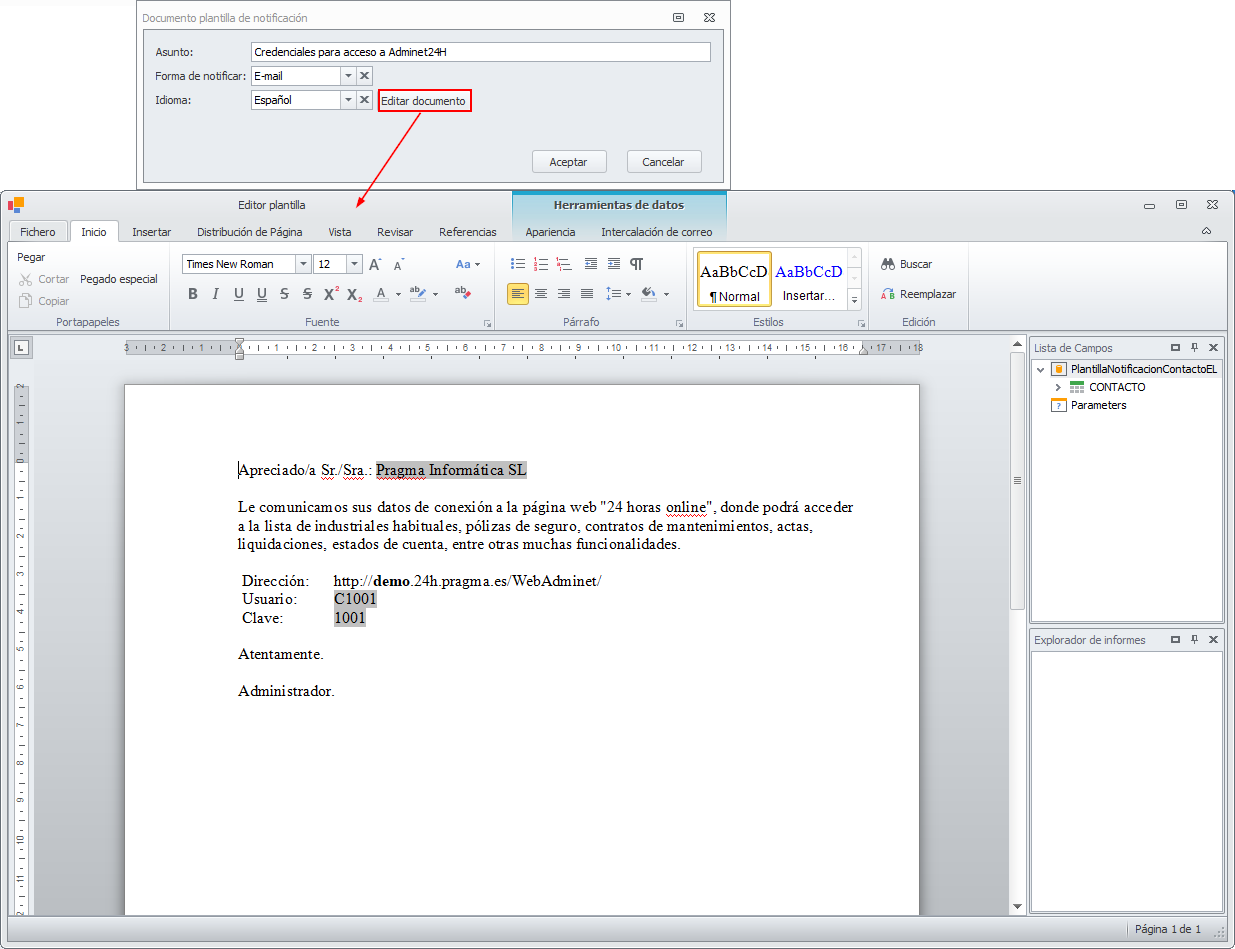Align text right
The height and width of the screenshot is (949, 1235).
564,293
